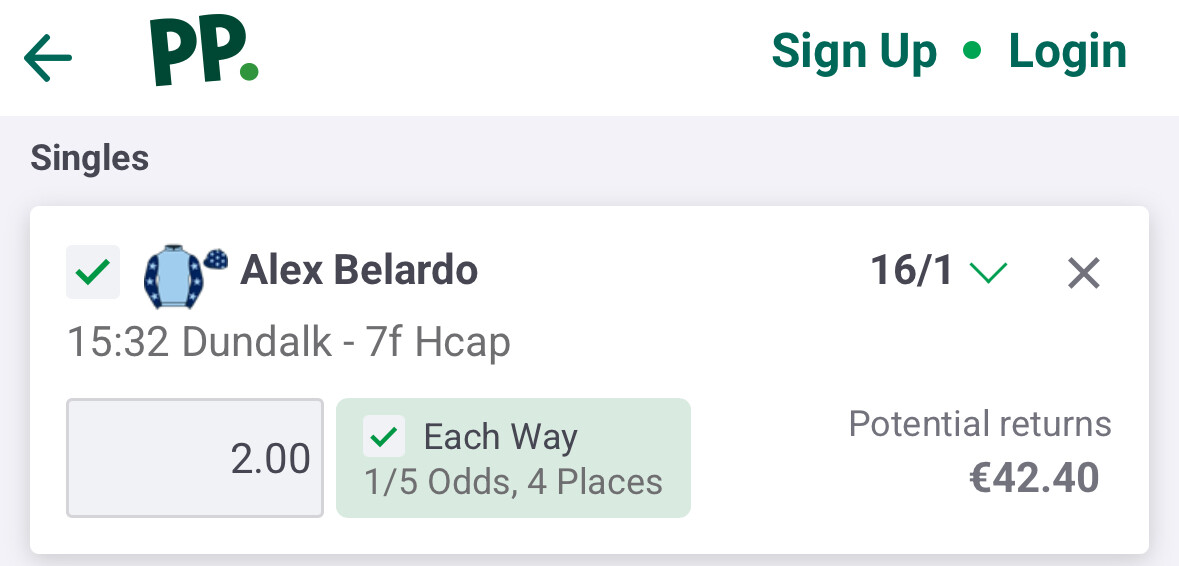Open the Login page

pyautogui.click(x=1067, y=52)
